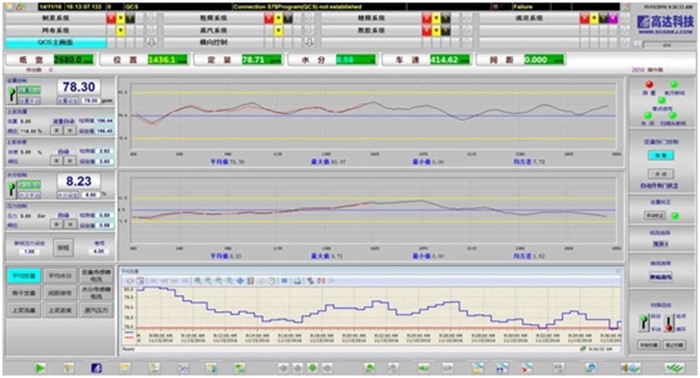Viewport: 700px width, 378px height.
Task: Open the QCS主画面 tab
Action: [x=55, y=42]
